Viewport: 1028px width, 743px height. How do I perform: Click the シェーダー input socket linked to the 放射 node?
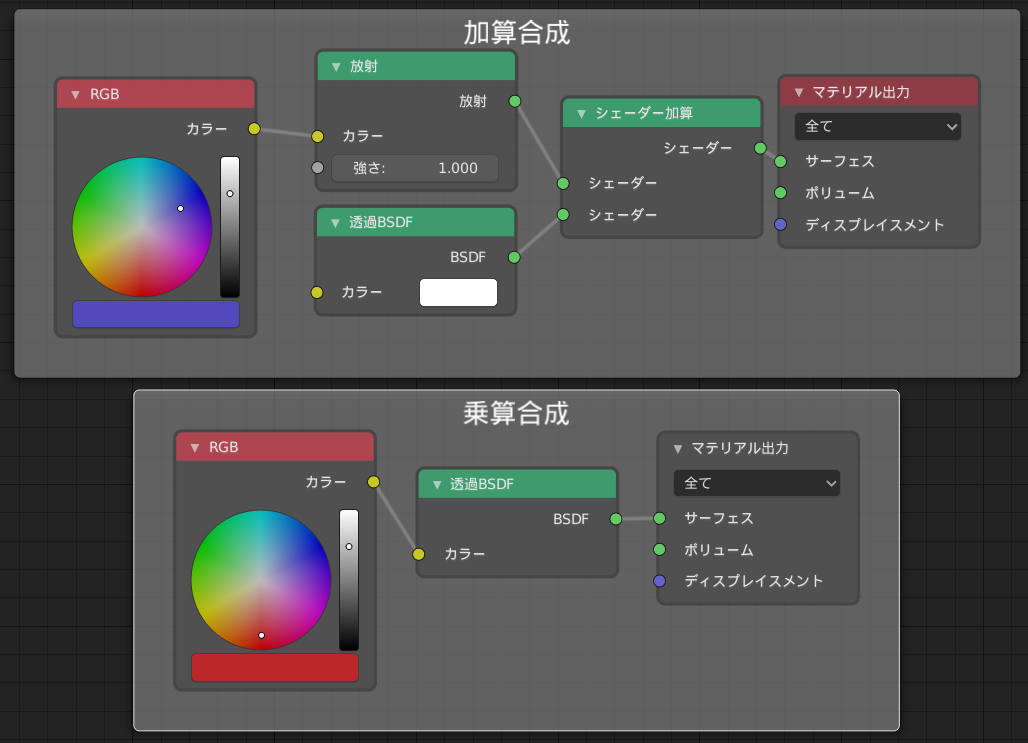563,184
